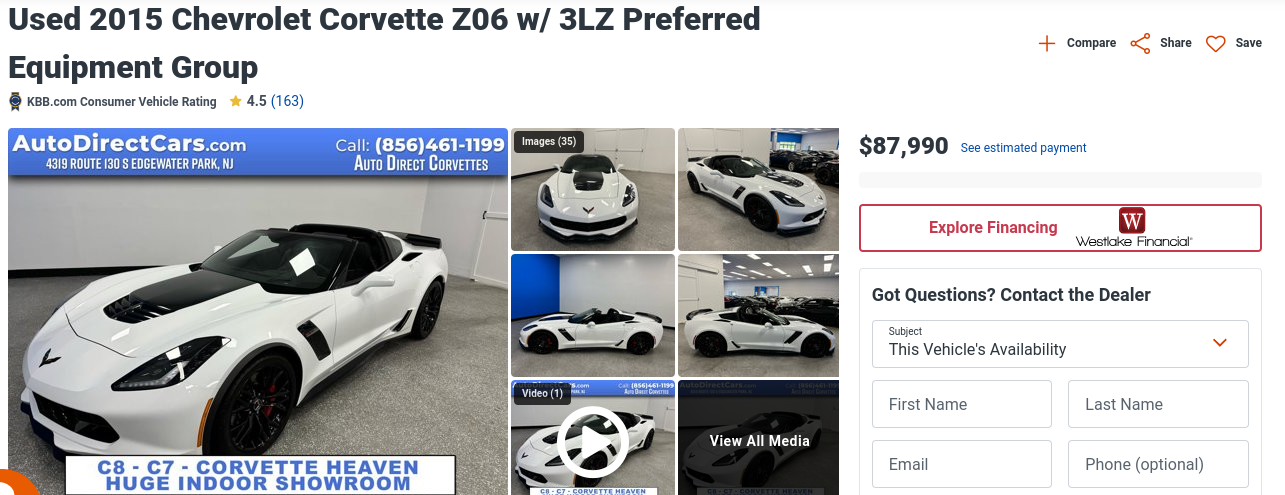Screen dimensions: 1285x495
Task: Click the Save heart icon
Action: coord(1215,43)
